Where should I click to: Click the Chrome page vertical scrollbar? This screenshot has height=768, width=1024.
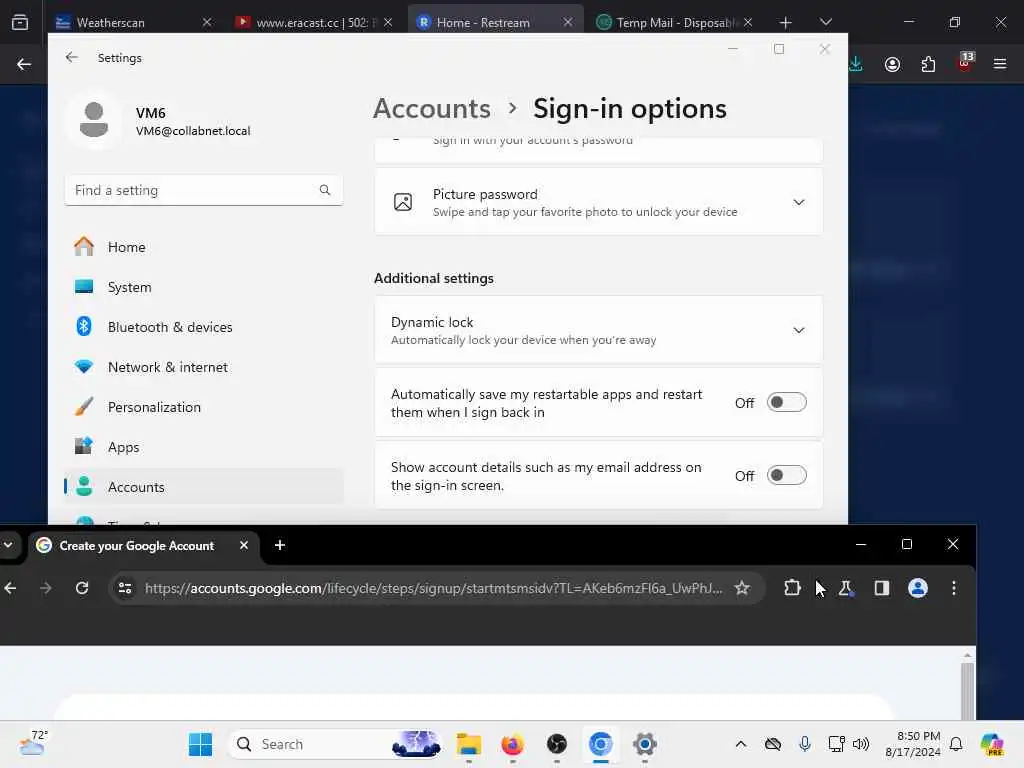pyautogui.click(x=967, y=690)
